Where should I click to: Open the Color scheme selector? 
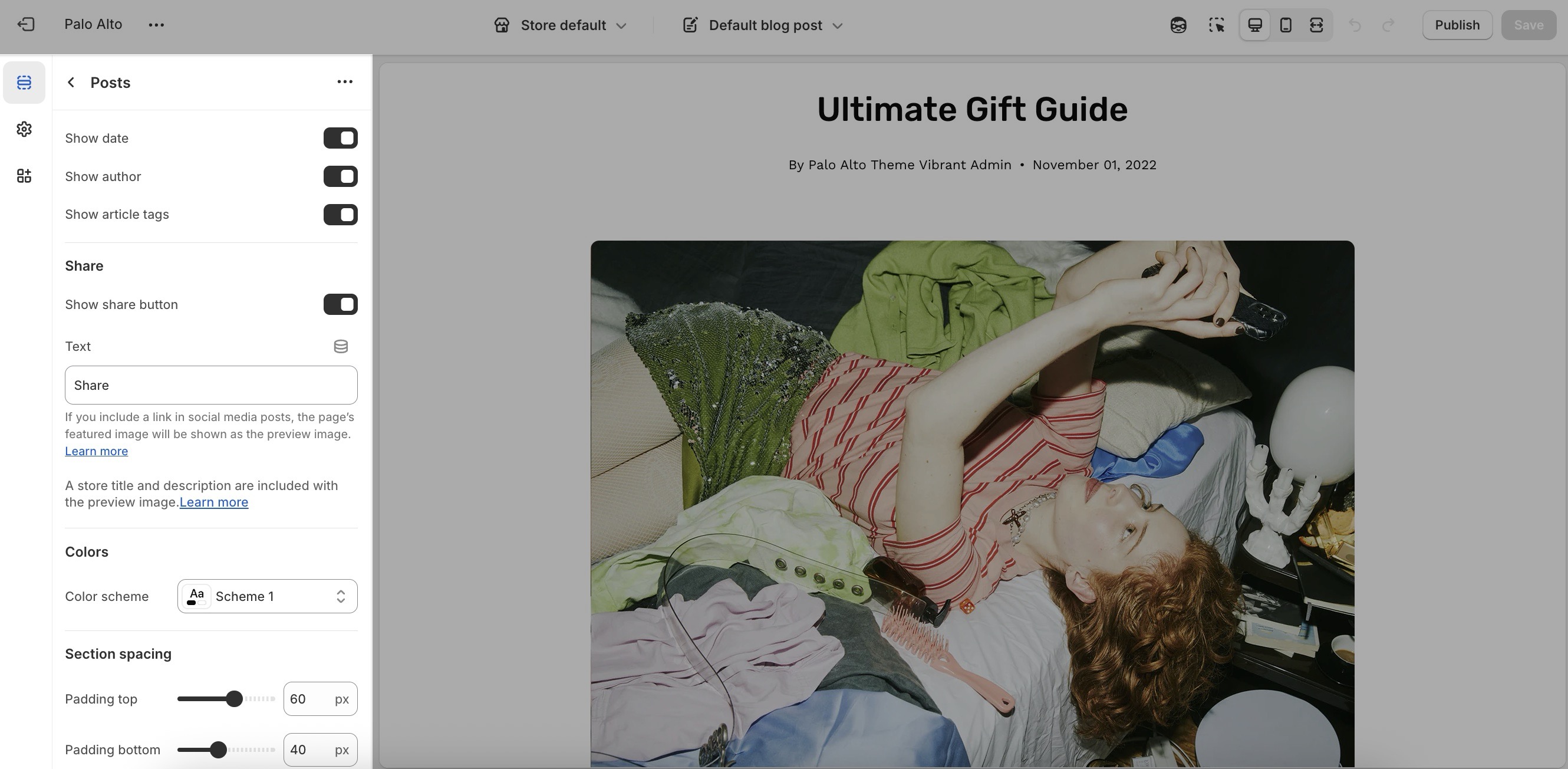267,596
